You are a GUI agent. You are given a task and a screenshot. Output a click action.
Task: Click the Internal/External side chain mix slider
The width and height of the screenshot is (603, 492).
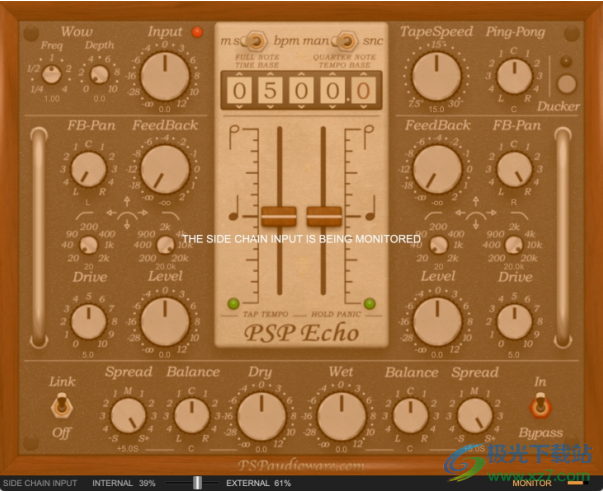coord(198,483)
